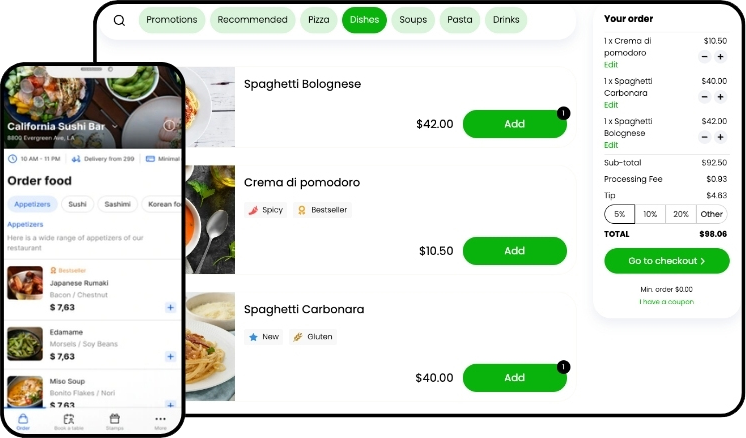Choose the Other tip option
Image resolution: width=746 pixels, height=438 pixels.
711,214
